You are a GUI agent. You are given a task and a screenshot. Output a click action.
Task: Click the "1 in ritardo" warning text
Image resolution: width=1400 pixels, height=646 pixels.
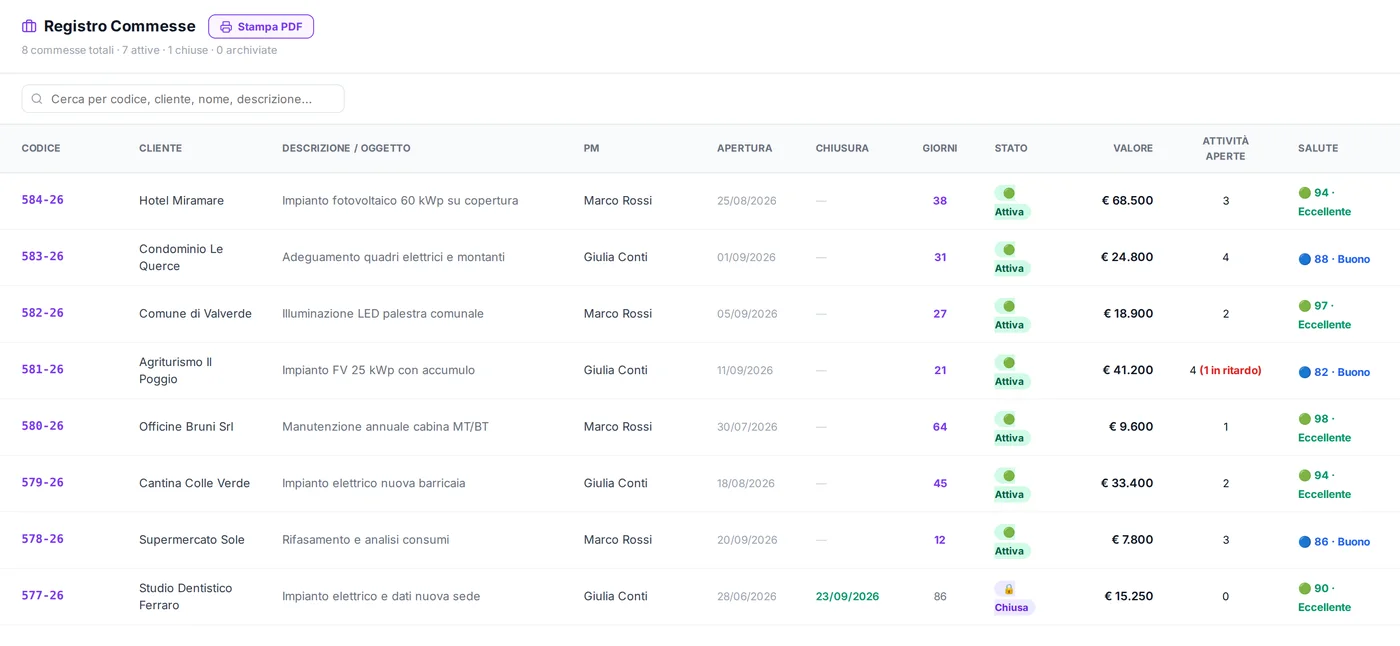[1230, 370]
